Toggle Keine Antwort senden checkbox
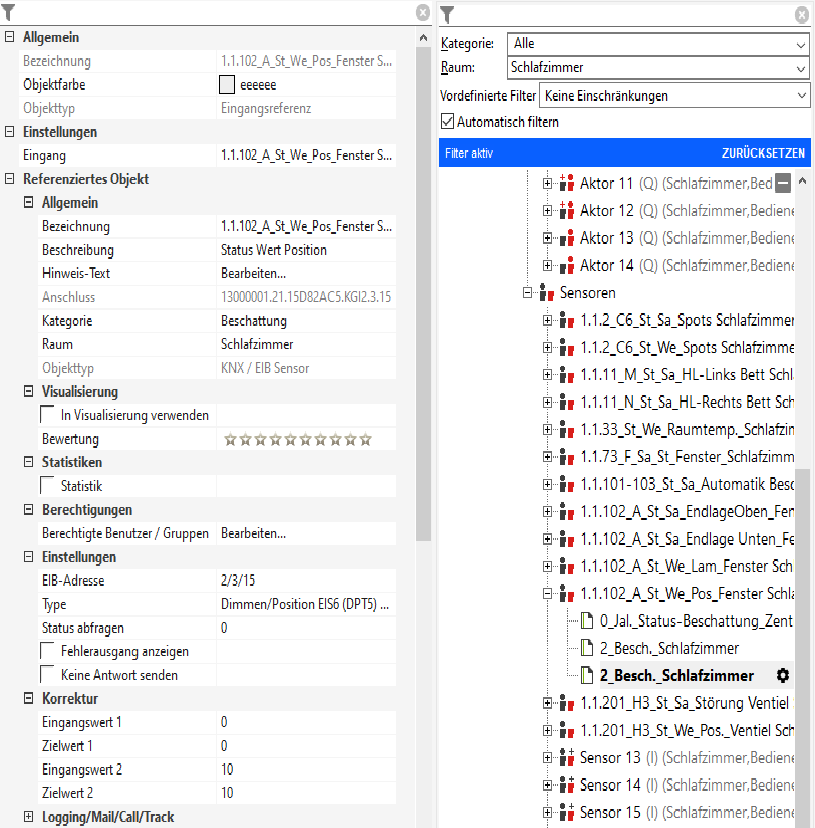Screen dimensions: 815x828 click(47, 674)
